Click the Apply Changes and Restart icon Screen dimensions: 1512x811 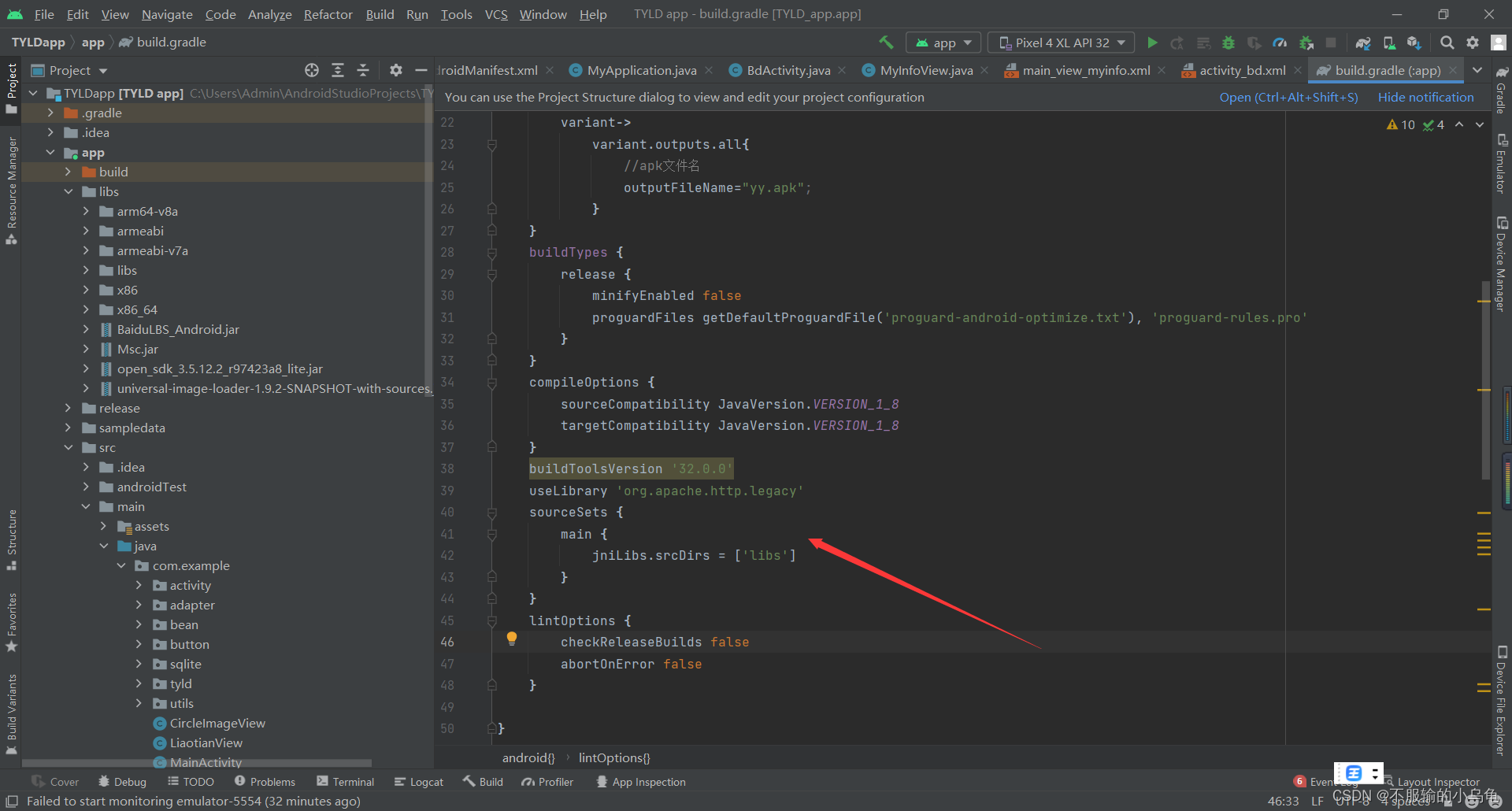[1177, 43]
